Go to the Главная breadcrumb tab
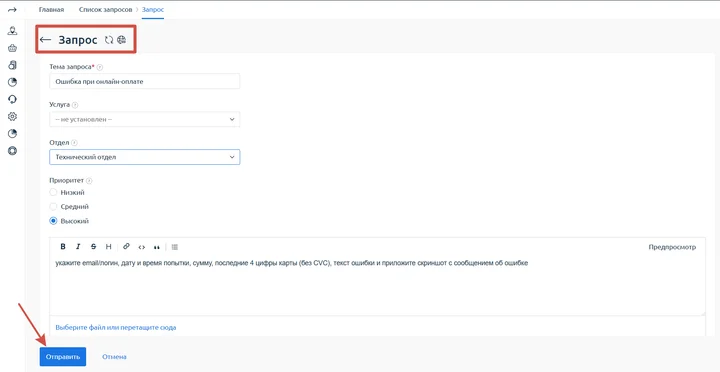The image size is (720, 372). point(51,9)
